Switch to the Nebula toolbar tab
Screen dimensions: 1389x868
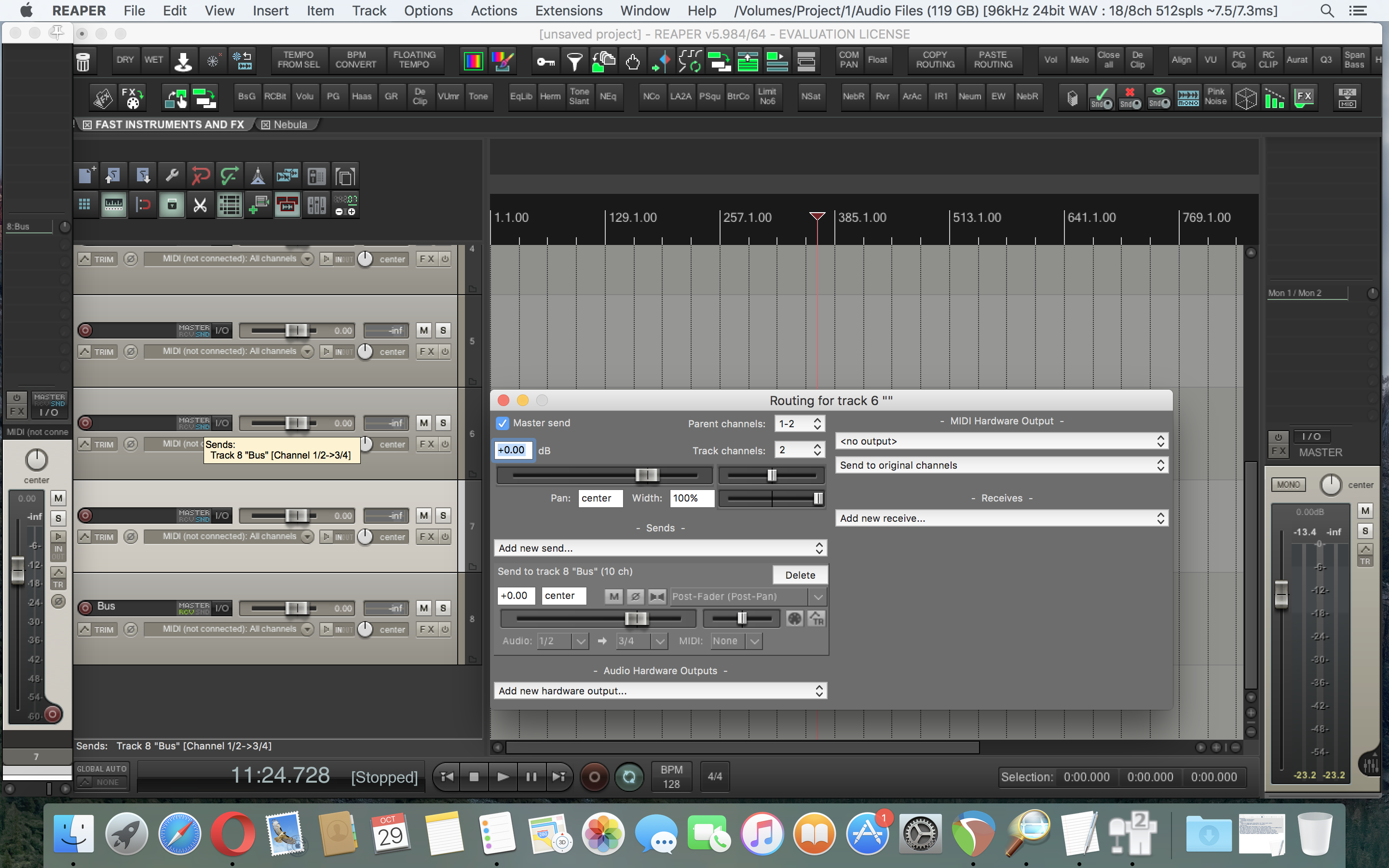click(290, 124)
